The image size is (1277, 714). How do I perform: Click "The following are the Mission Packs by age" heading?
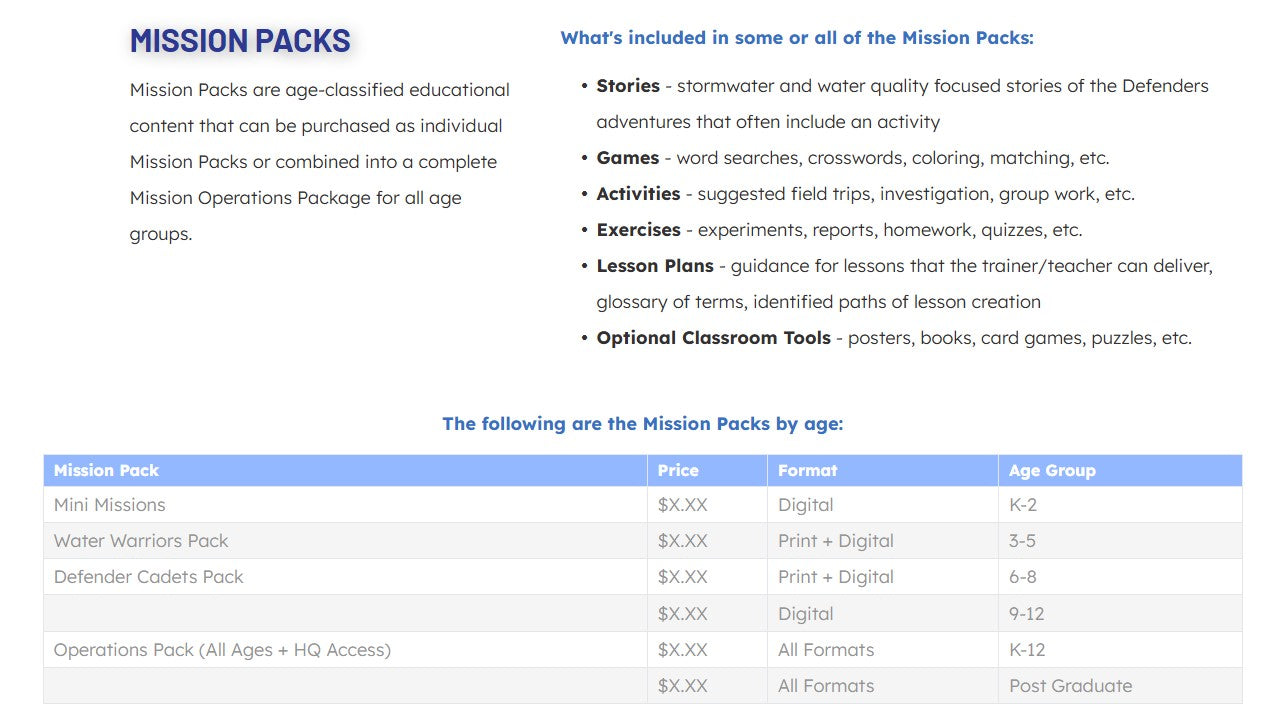pos(642,424)
